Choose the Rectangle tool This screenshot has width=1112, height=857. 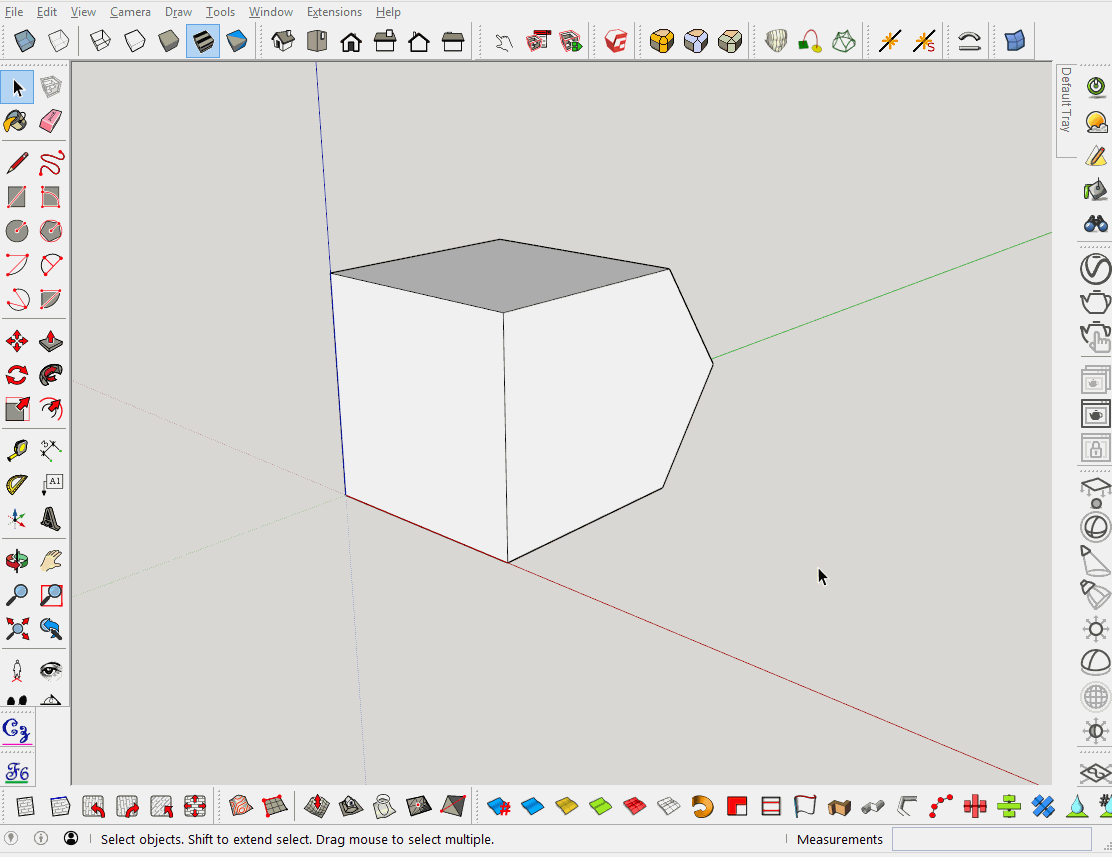(x=16, y=196)
